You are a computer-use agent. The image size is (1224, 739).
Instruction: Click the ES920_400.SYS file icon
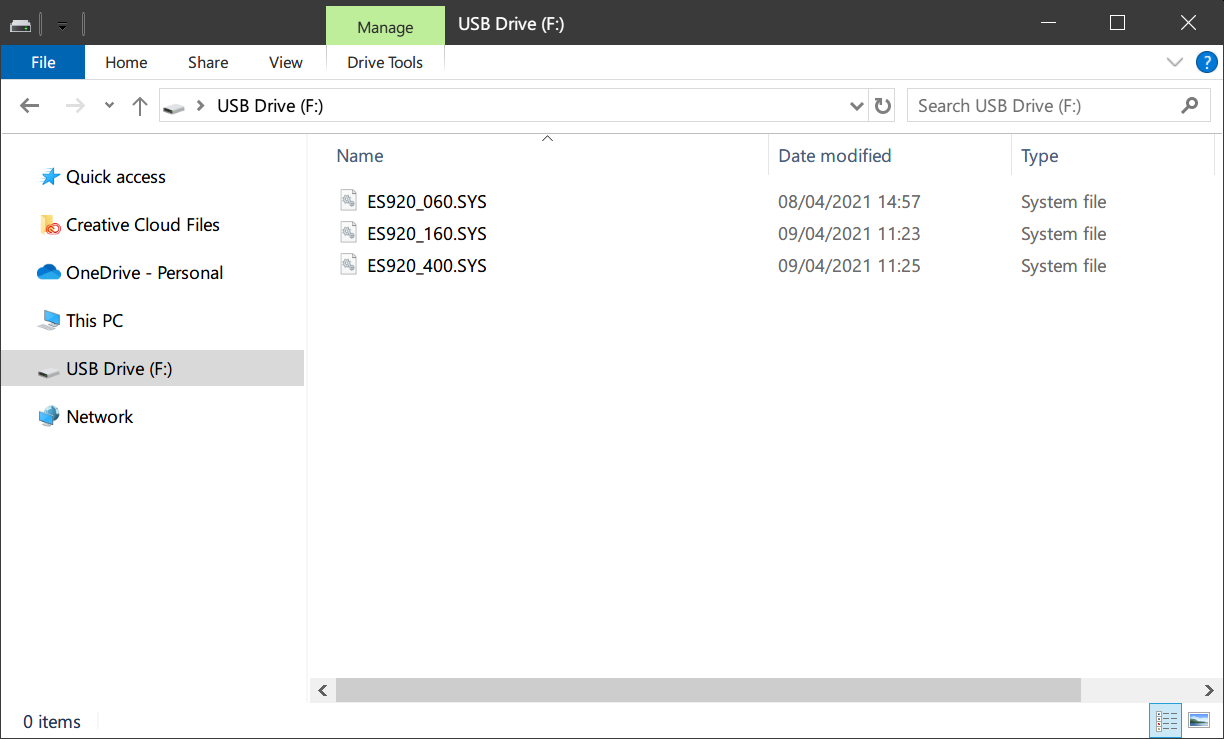[348, 265]
